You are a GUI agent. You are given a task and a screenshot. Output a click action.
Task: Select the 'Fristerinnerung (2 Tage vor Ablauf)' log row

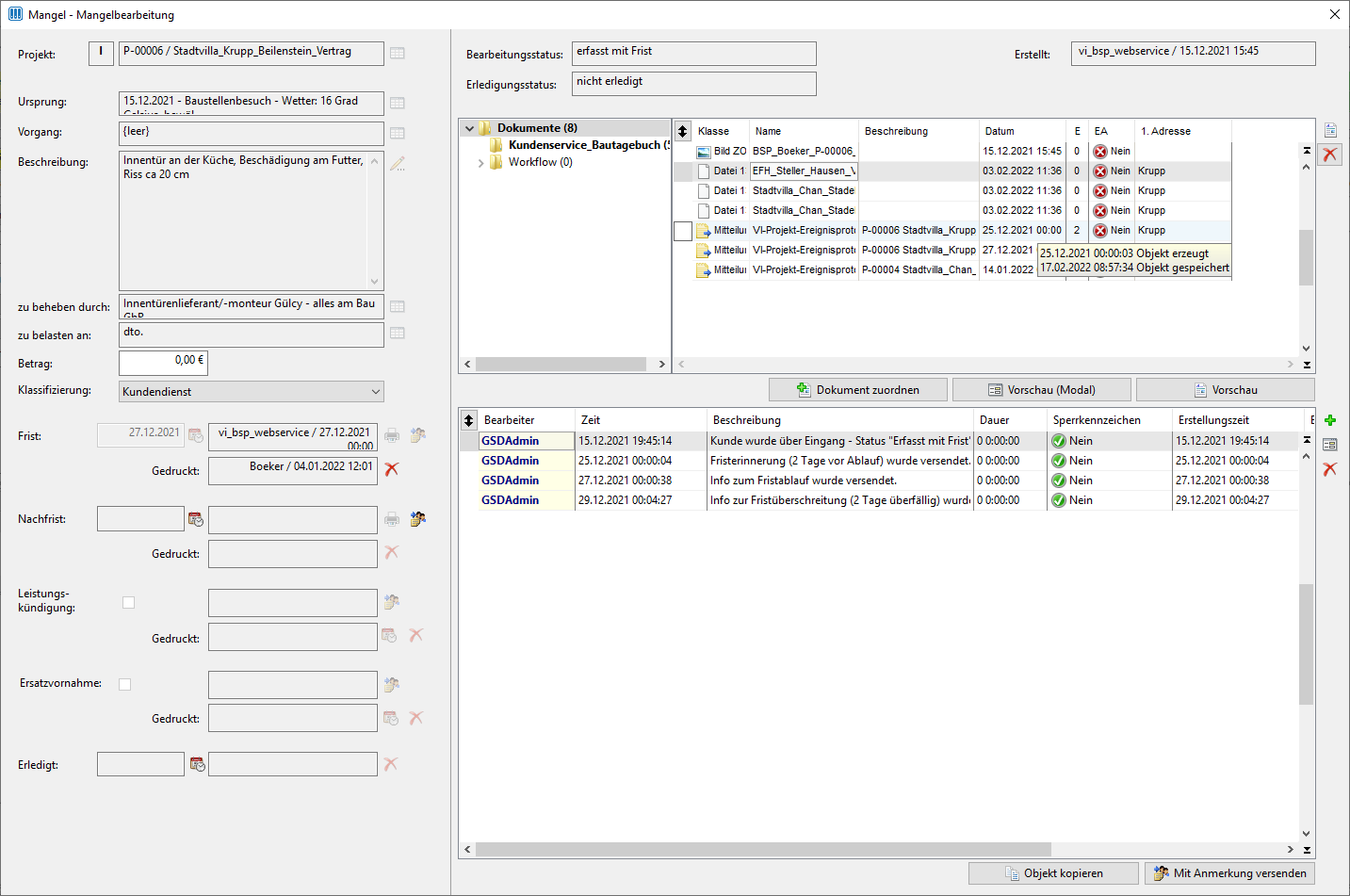879,461
